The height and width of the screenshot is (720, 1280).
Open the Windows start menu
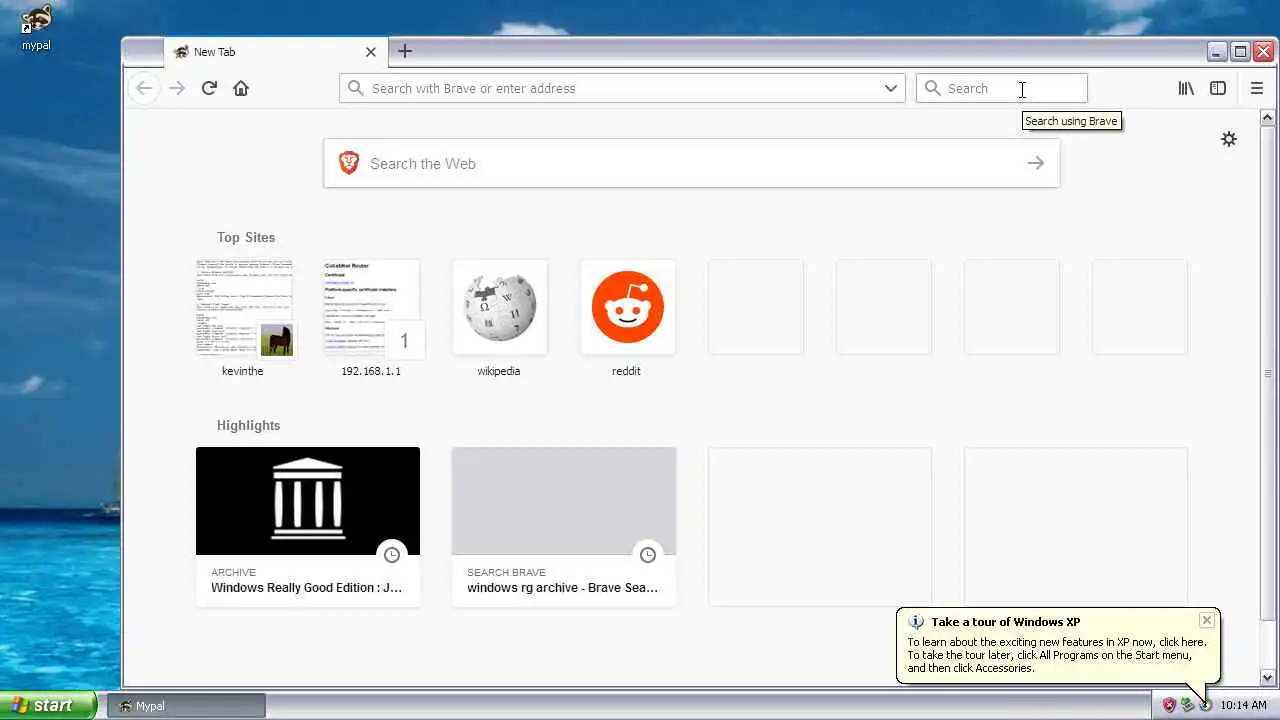[48, 705]
